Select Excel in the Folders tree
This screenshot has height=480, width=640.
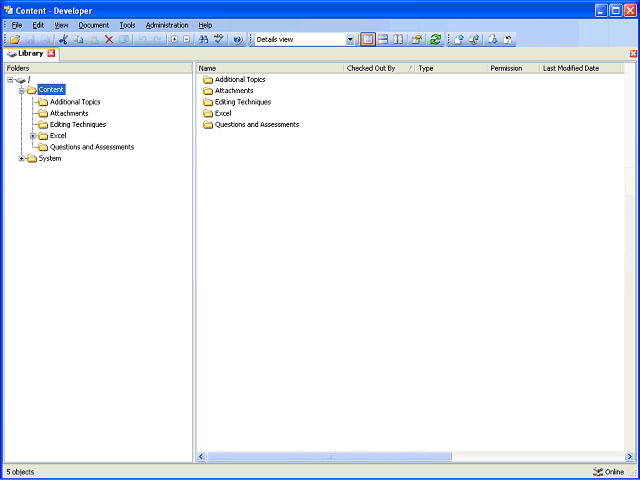click(58, 136)
